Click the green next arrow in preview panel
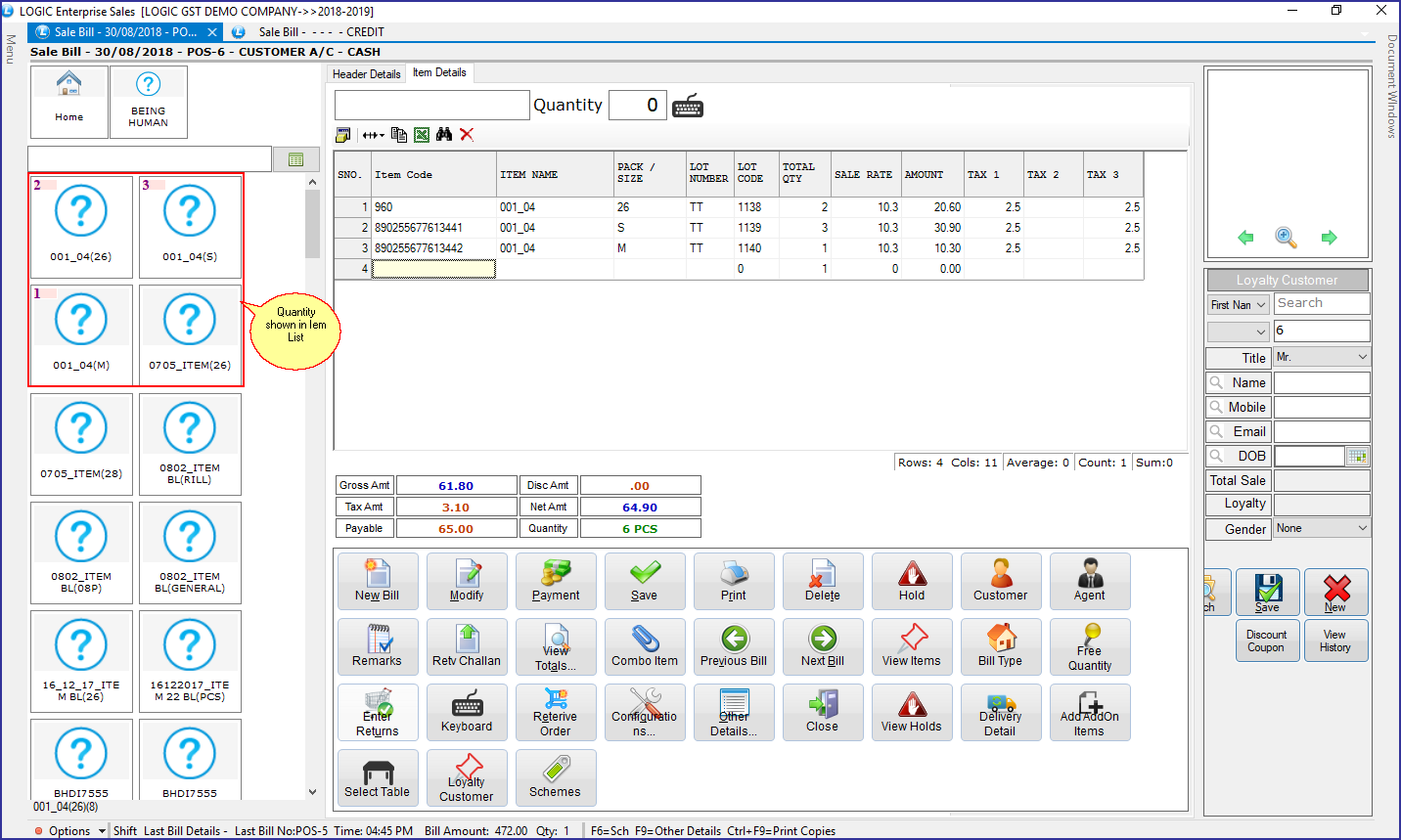This screenshot has height=840, width=1401. (1329, 238)
